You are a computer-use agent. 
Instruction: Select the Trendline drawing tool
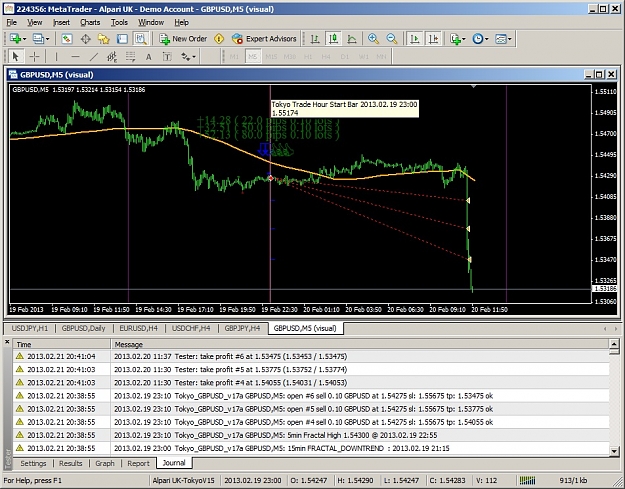click(x=94, y=57)
